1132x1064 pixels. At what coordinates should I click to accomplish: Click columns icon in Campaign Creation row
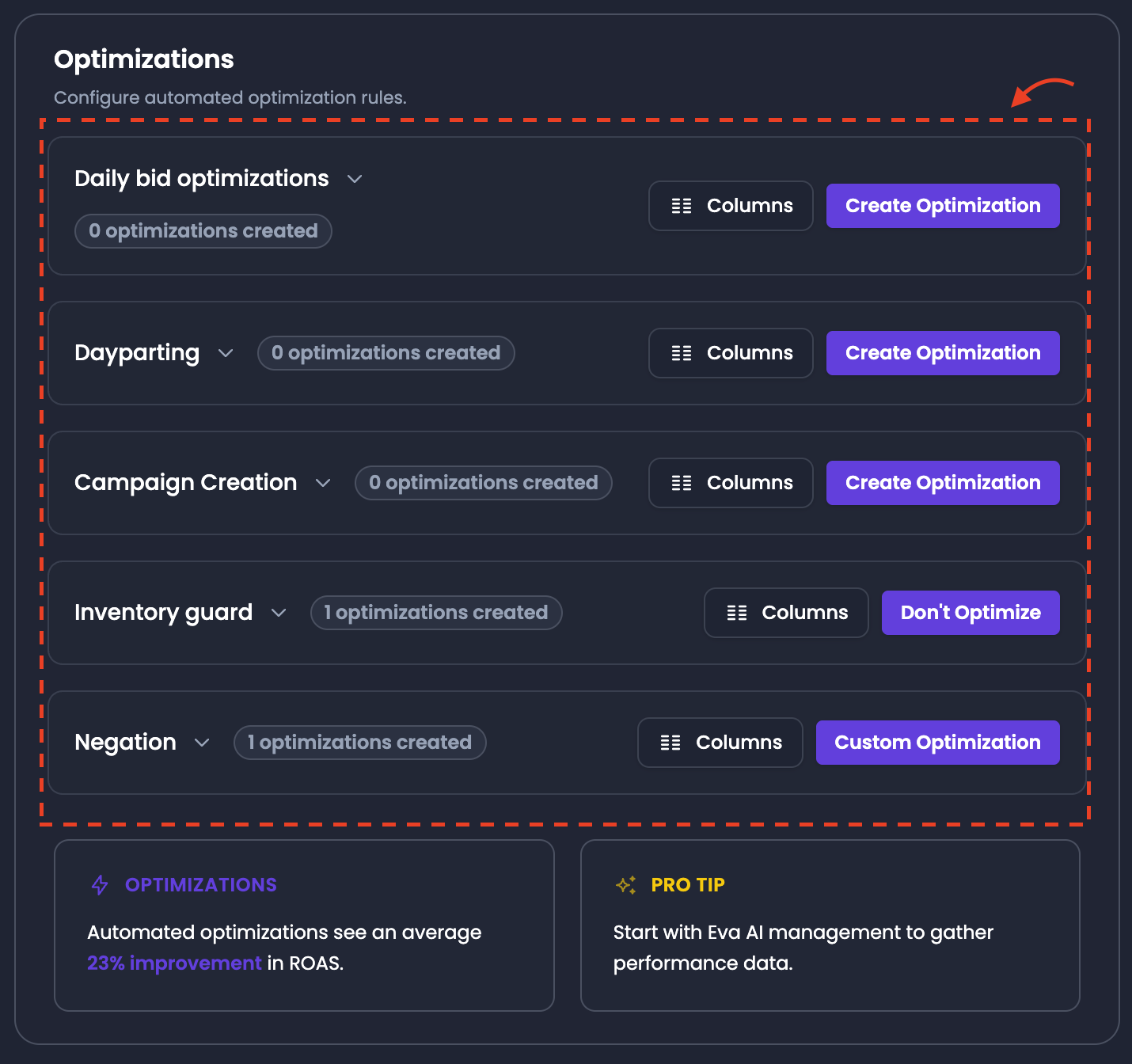click(682, 483)
